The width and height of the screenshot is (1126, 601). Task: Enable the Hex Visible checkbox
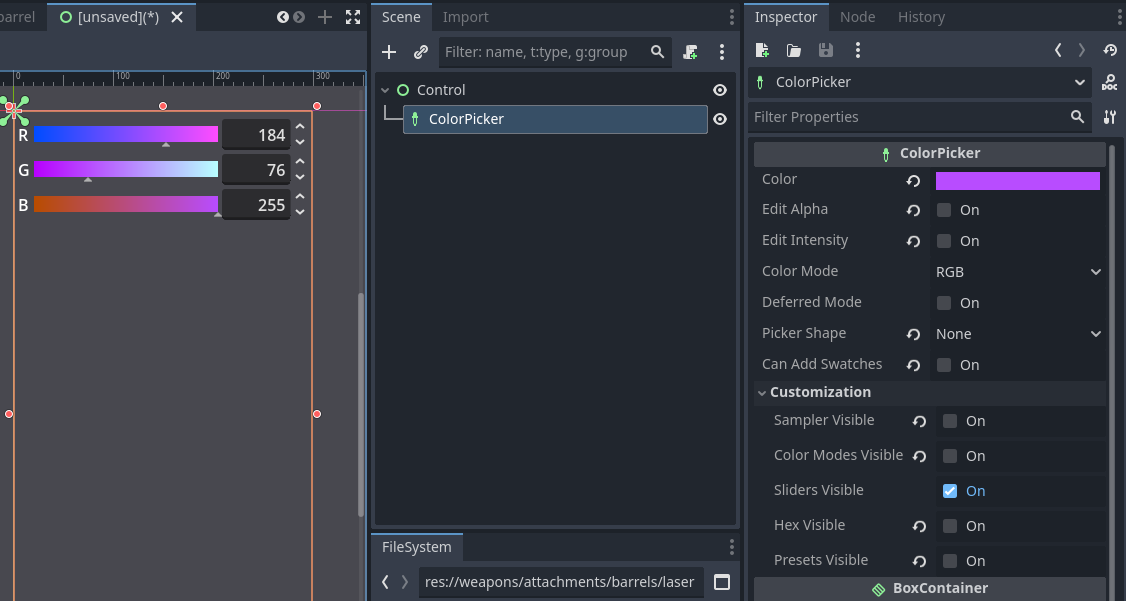[x=950, y=526]
